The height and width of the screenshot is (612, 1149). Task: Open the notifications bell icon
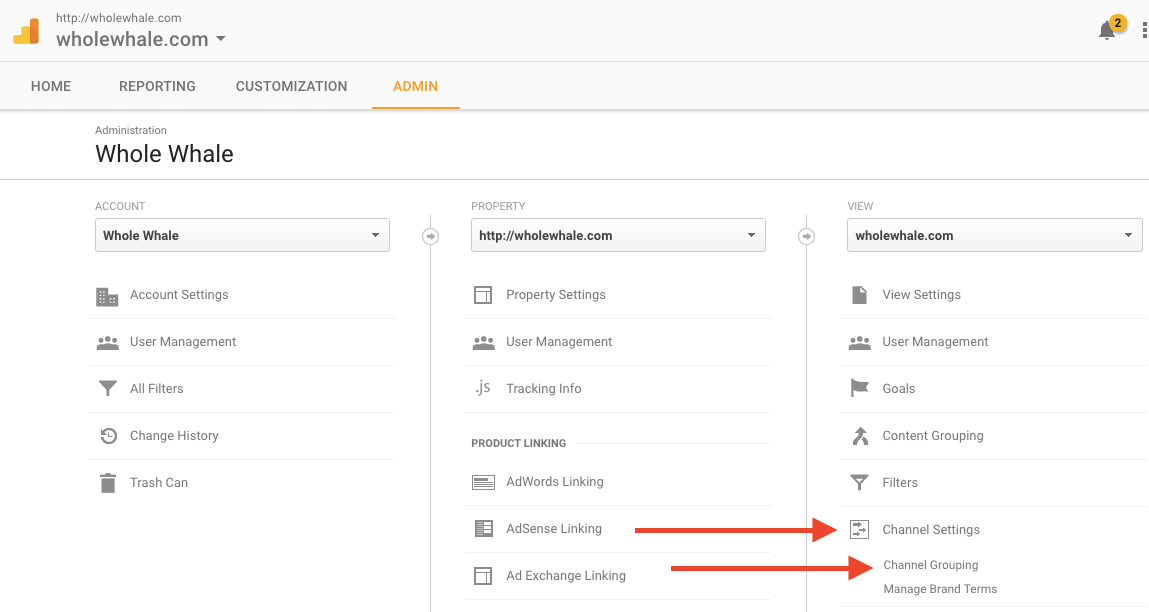(1107, 31)
